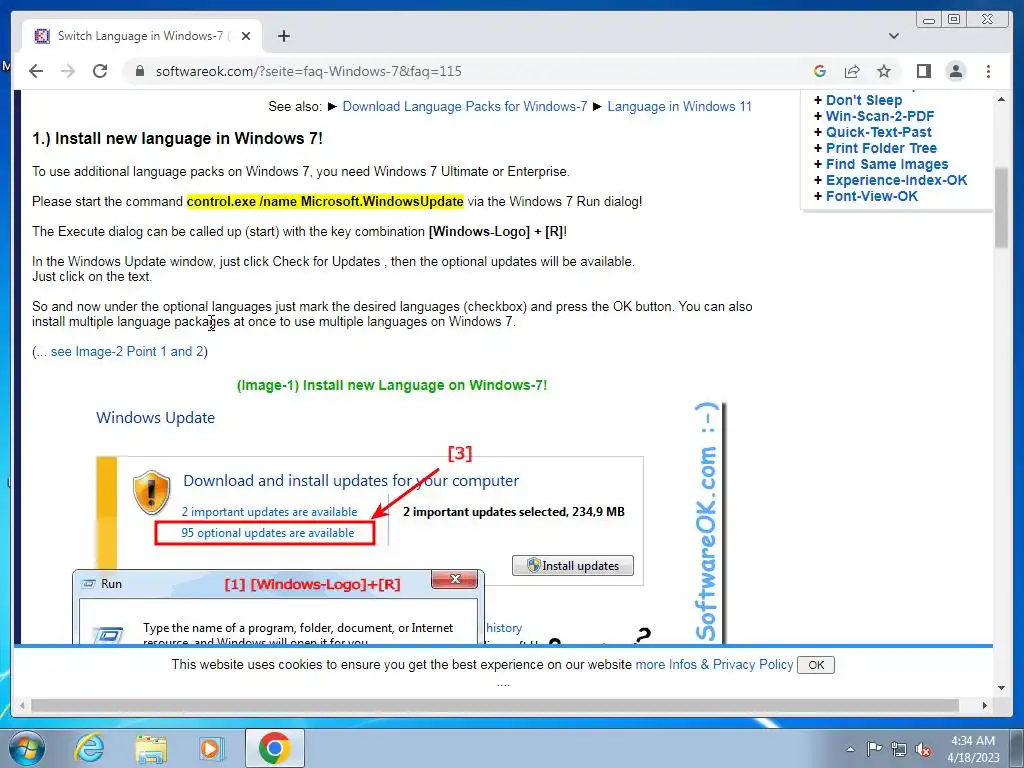
Task: Click Chrome icon in taskbar
Action: 274,748
